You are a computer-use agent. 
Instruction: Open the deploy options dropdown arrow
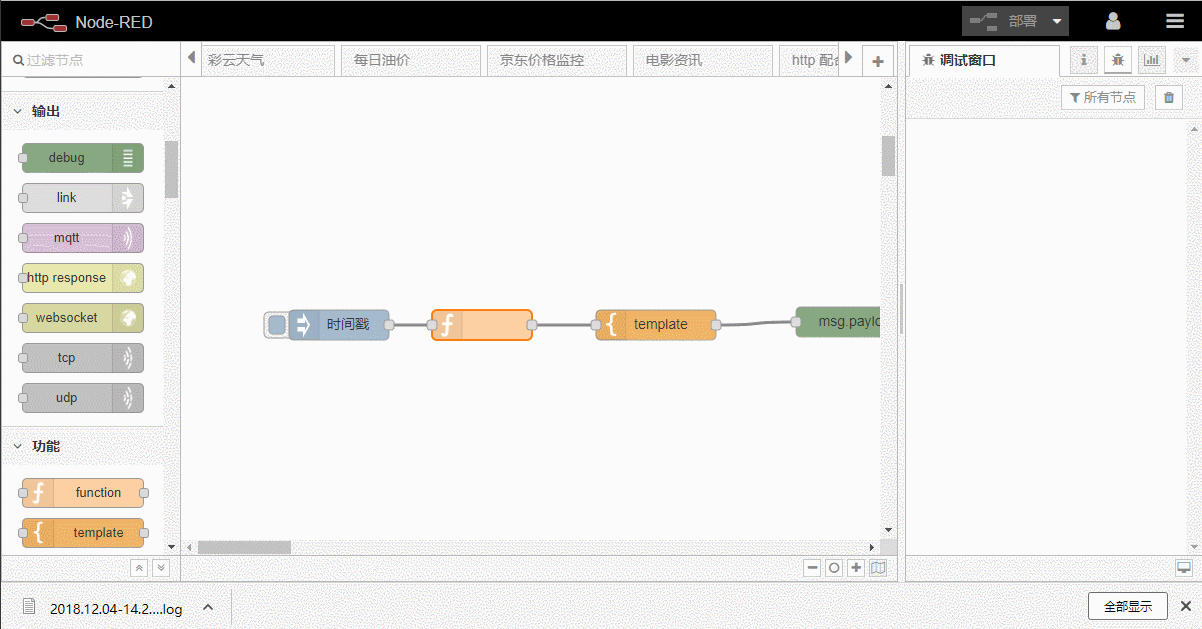pyautogui.click(x=1058, y=20)
